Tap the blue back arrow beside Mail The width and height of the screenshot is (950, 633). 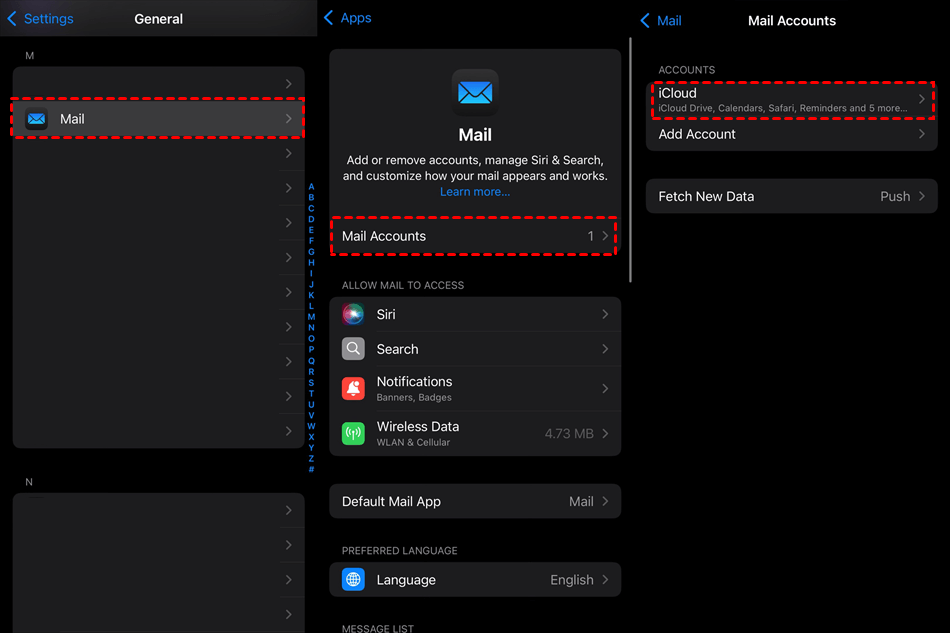645,21
